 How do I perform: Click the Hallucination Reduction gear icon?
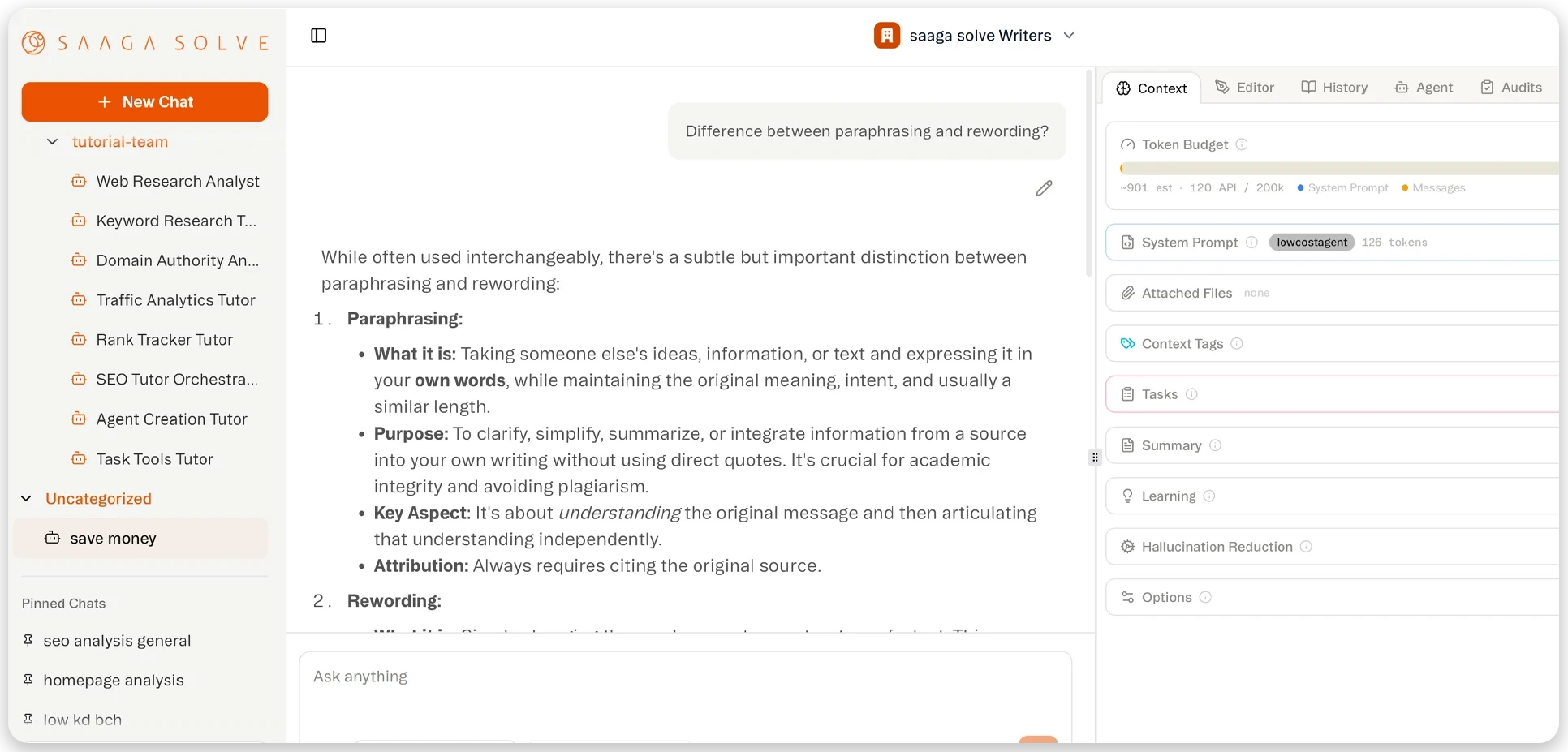tap(1127, 547)
